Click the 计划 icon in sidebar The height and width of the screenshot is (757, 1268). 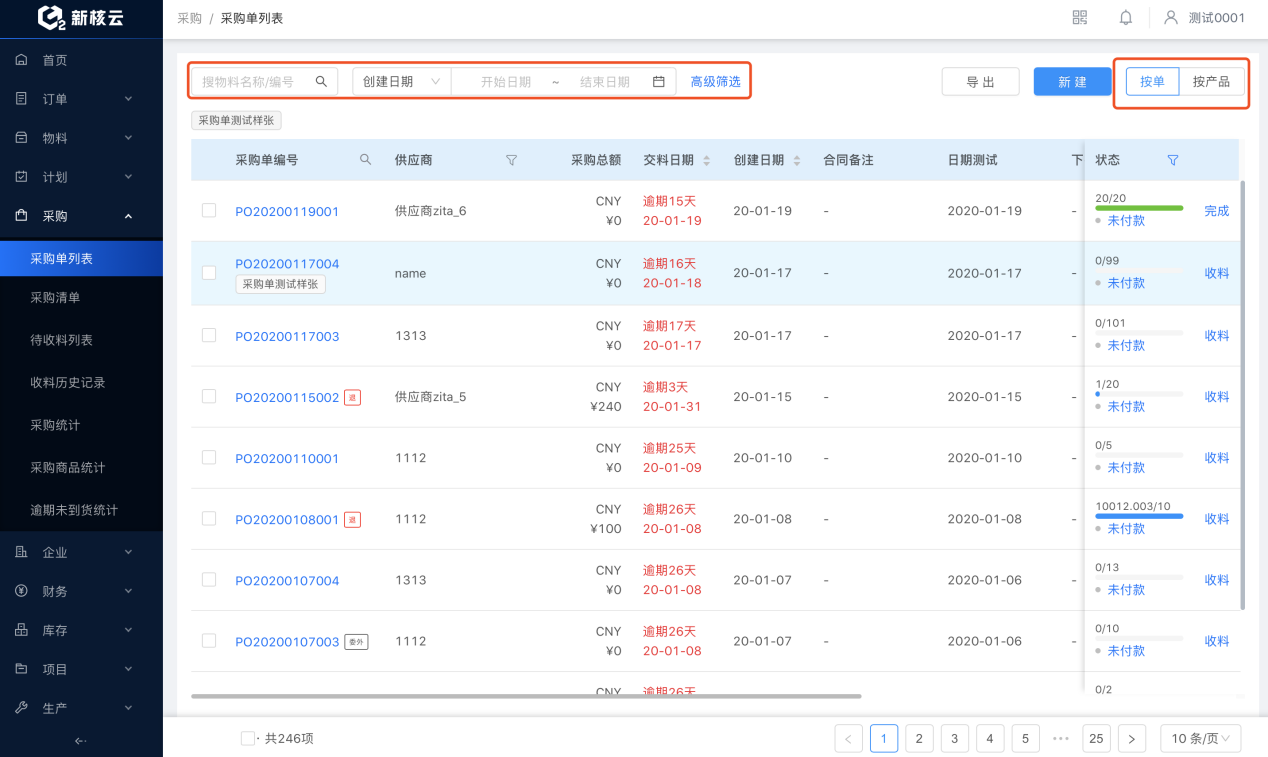[22, 177]
